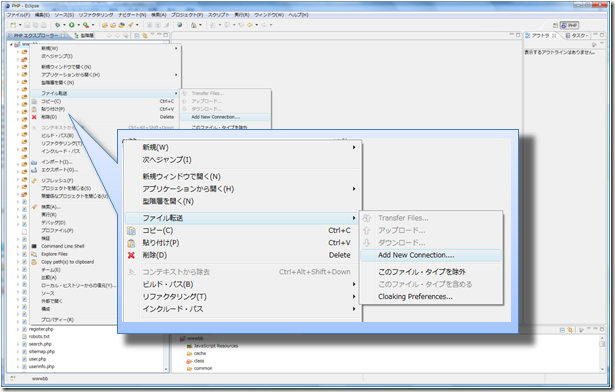This screenshot has height=392, width=615.
Task: Select the cache folder in bottom panel
Action: pos(200,353)
